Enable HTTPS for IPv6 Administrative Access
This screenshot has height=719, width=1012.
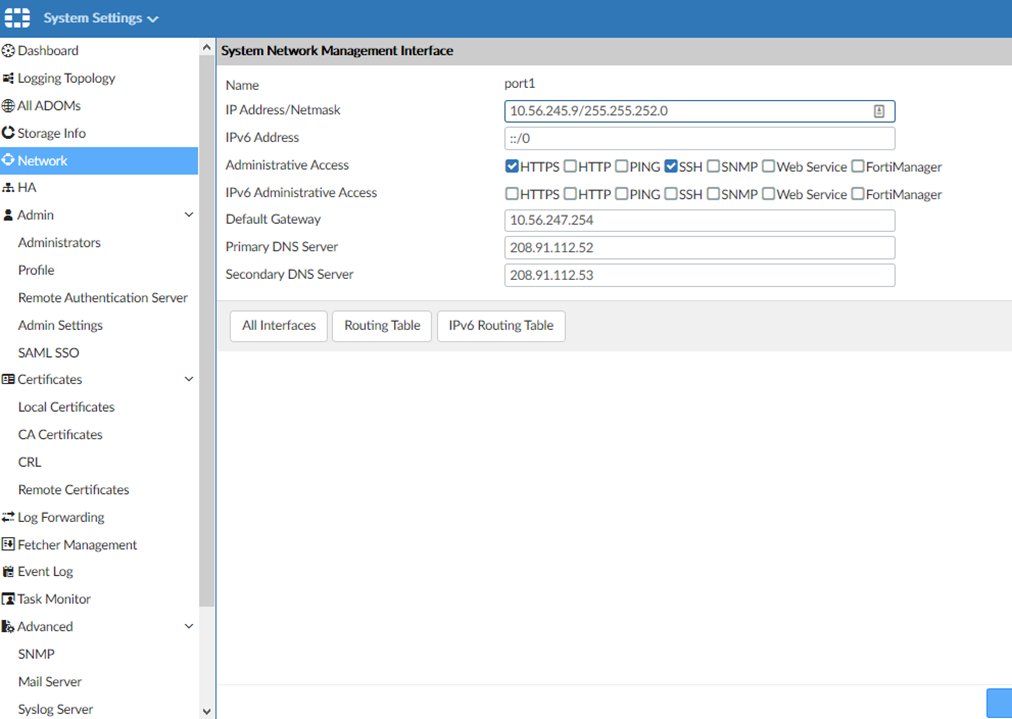(512, 194)
